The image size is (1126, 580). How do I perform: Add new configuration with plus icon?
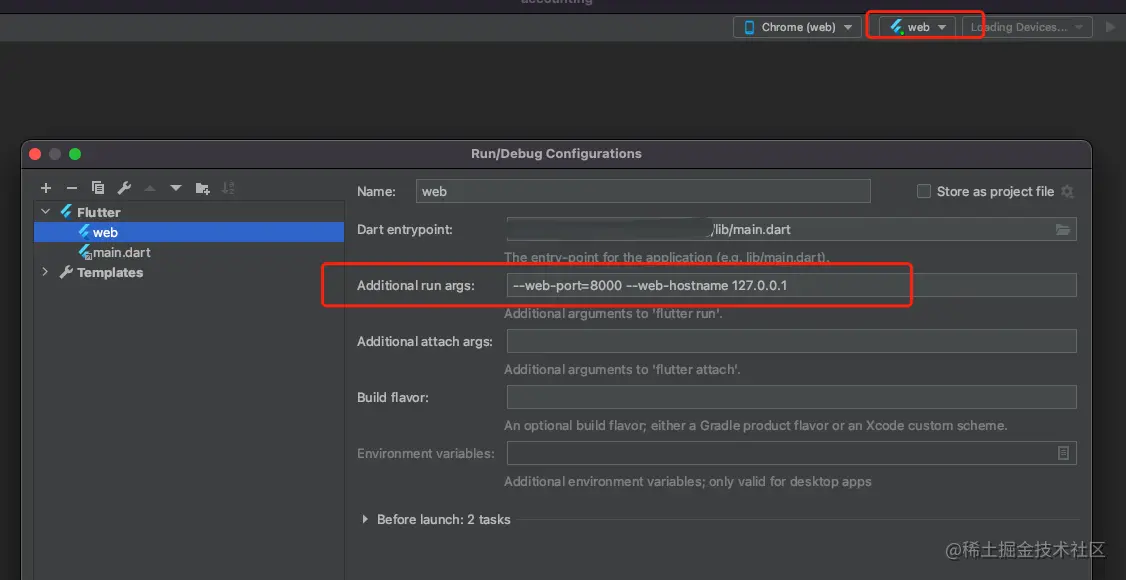(x=46, y=188)
